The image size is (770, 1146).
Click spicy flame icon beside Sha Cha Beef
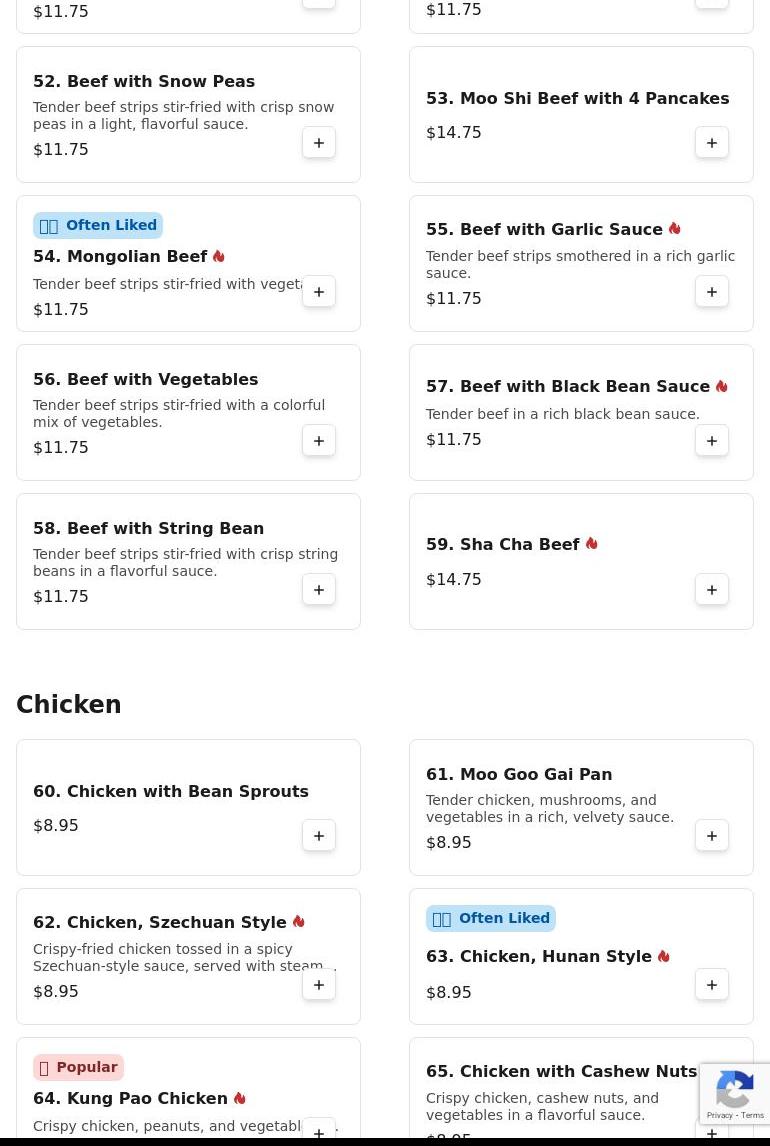[x=592, y=544]
